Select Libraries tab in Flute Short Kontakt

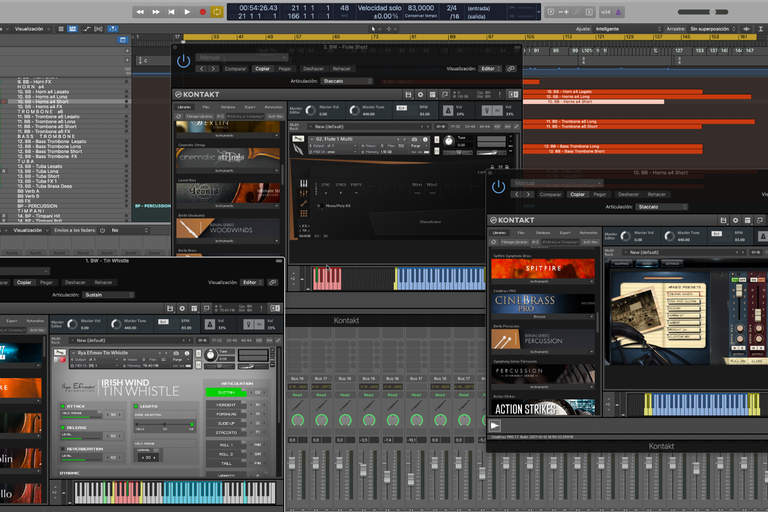tap(185, 107)
